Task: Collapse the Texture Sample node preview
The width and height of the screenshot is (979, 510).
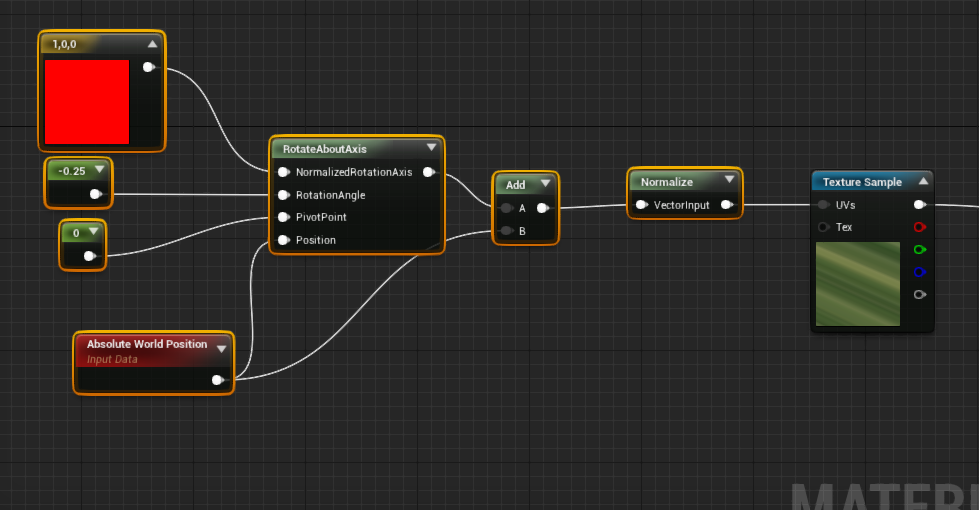Action: pyautogui.click(x=923, y=181)
